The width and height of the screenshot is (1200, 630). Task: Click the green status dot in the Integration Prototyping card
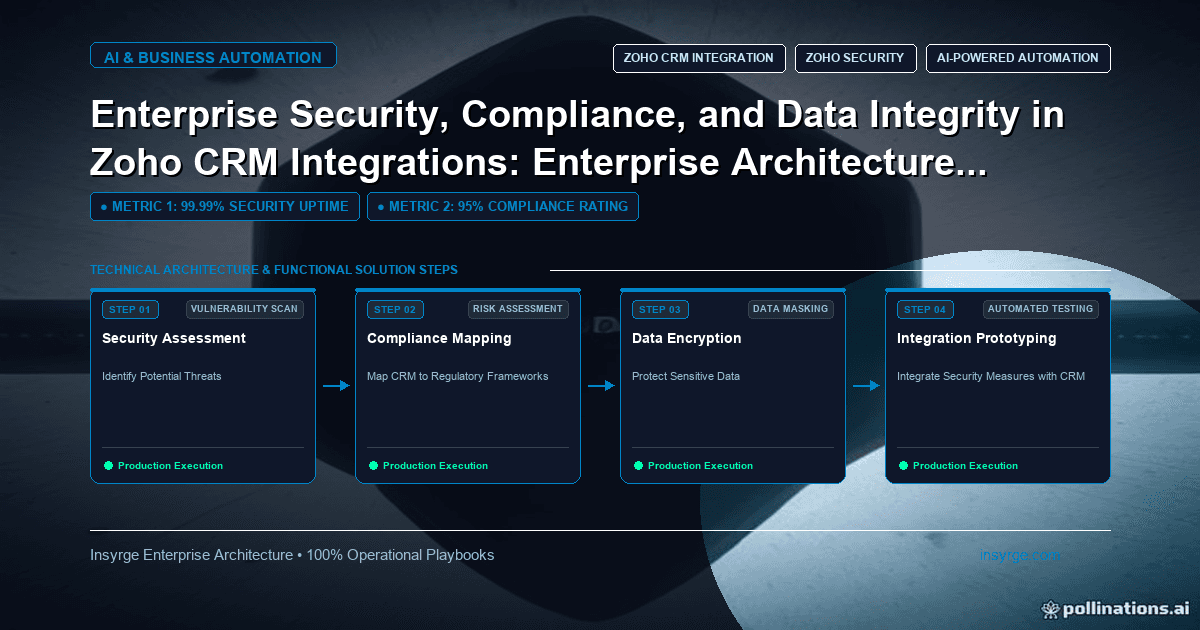click(x=903, y=466)
